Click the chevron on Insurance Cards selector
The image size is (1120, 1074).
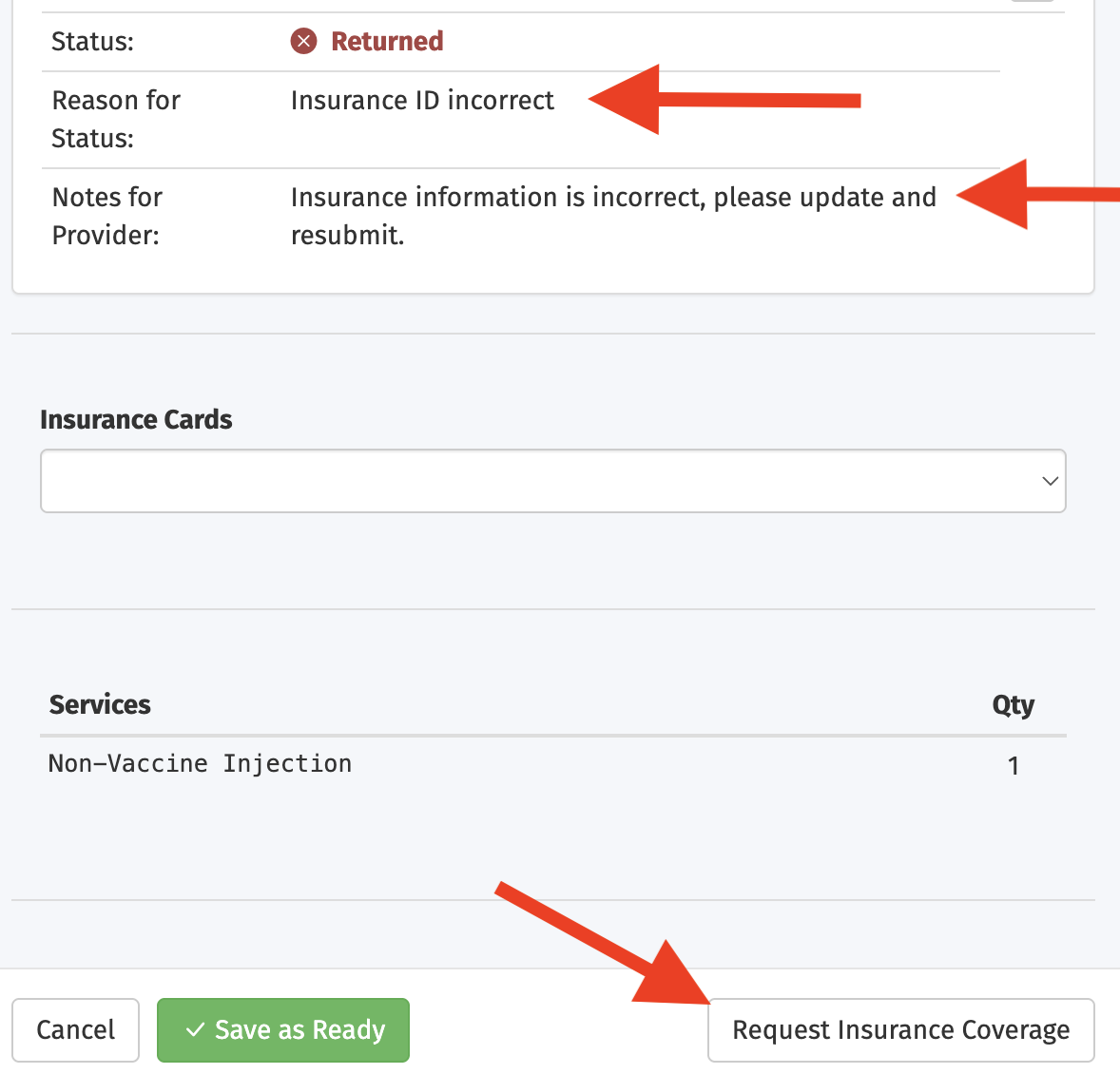[1050, 481]
